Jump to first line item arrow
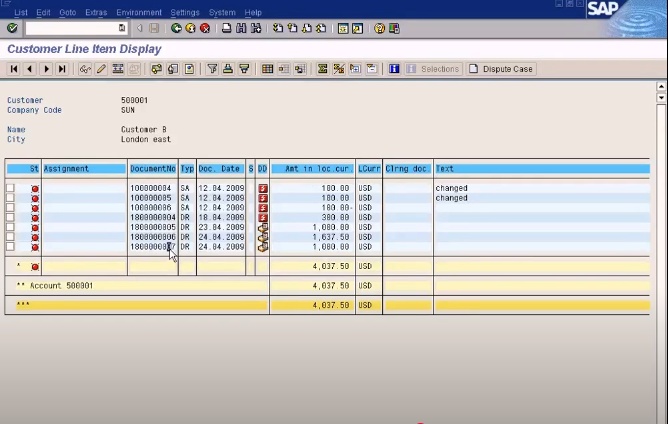Viewport: 668px width, 424px height. 14,69
